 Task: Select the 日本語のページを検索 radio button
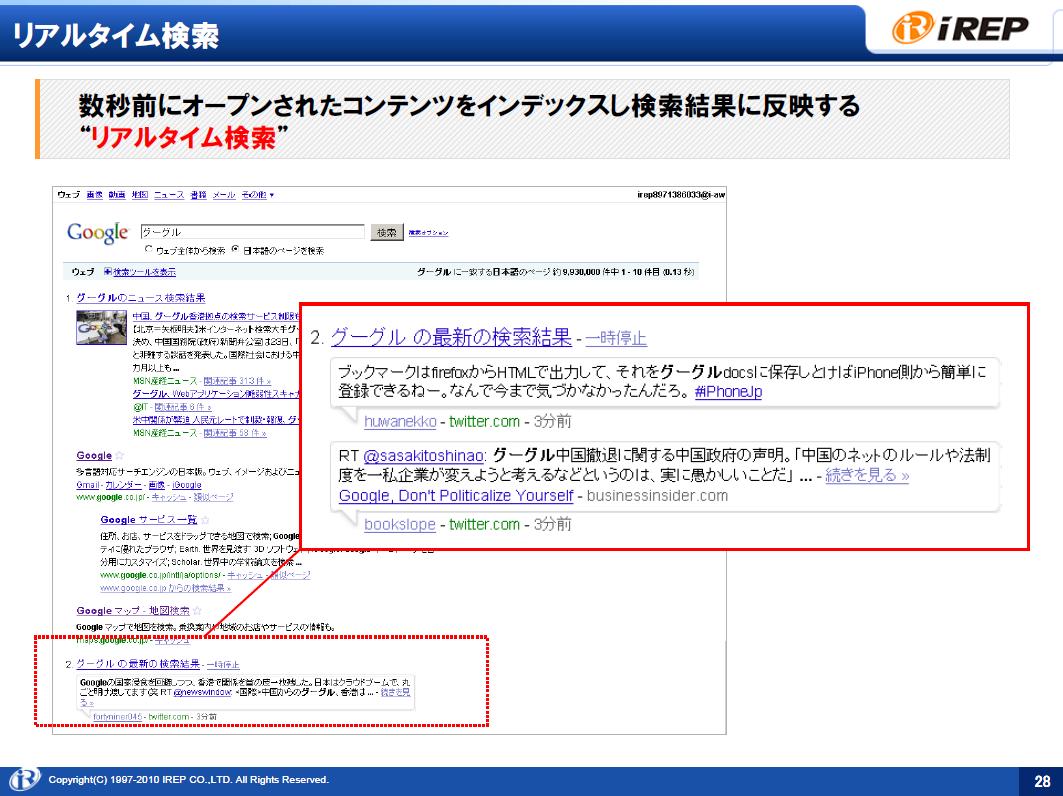coord(235,250)
